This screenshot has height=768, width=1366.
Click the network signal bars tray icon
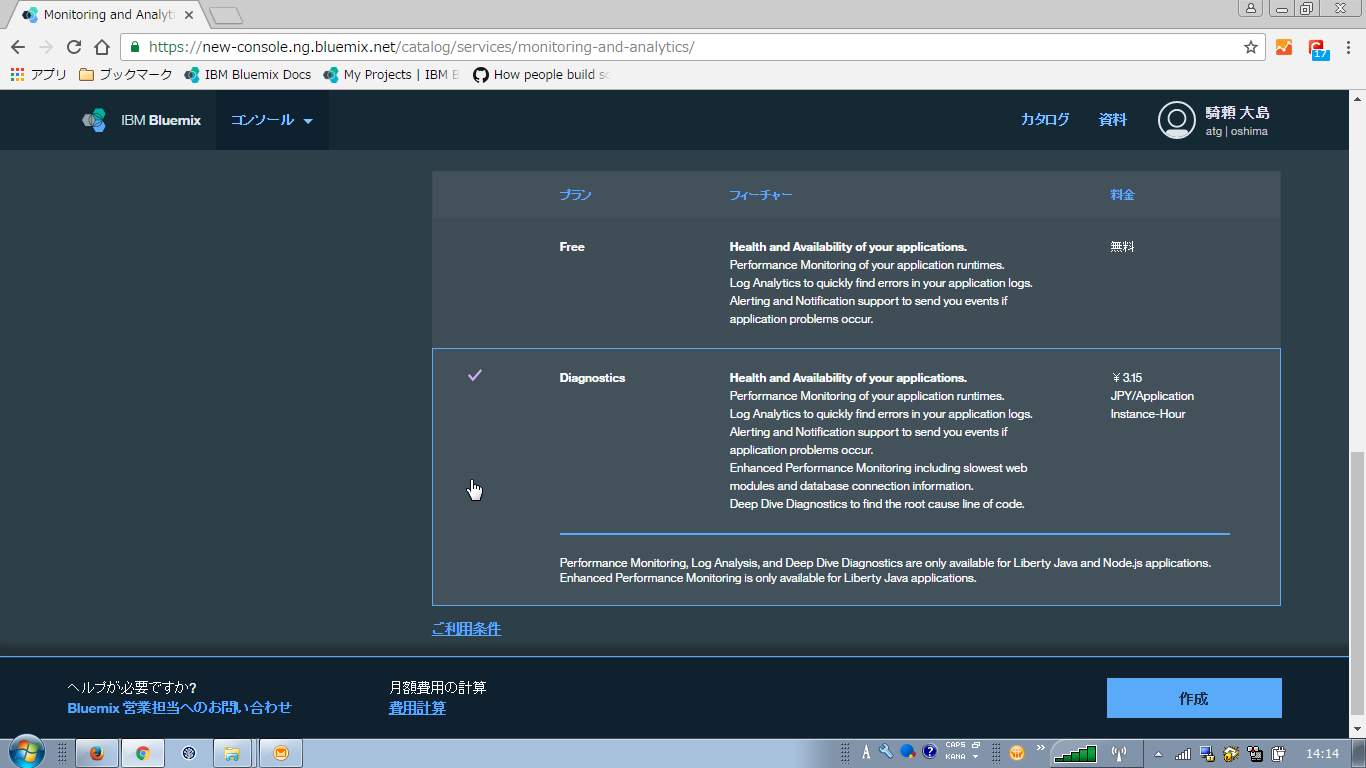(x=1183, y=754)
